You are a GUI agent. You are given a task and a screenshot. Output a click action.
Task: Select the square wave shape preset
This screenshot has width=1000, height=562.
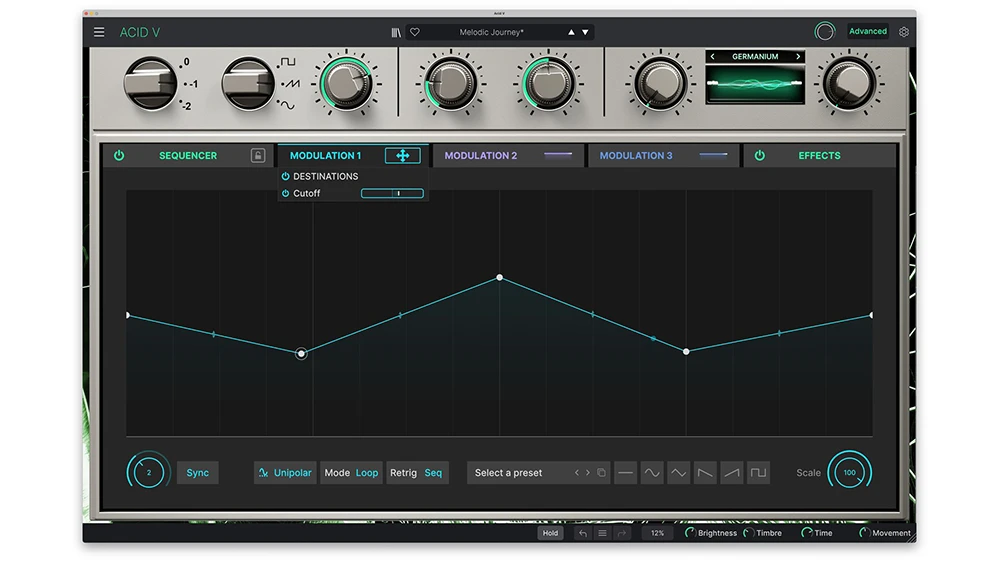[759, 473]
